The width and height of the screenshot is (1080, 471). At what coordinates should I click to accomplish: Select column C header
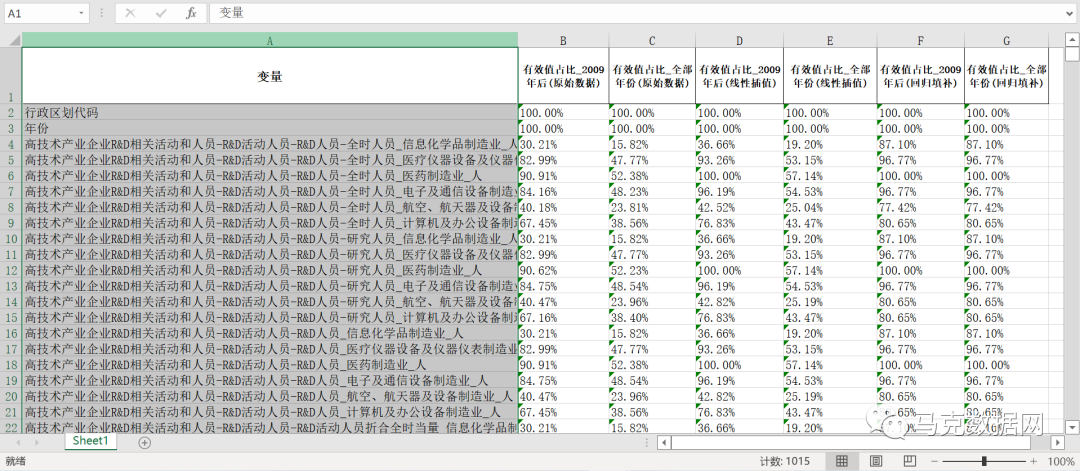(x=652, y=40)
